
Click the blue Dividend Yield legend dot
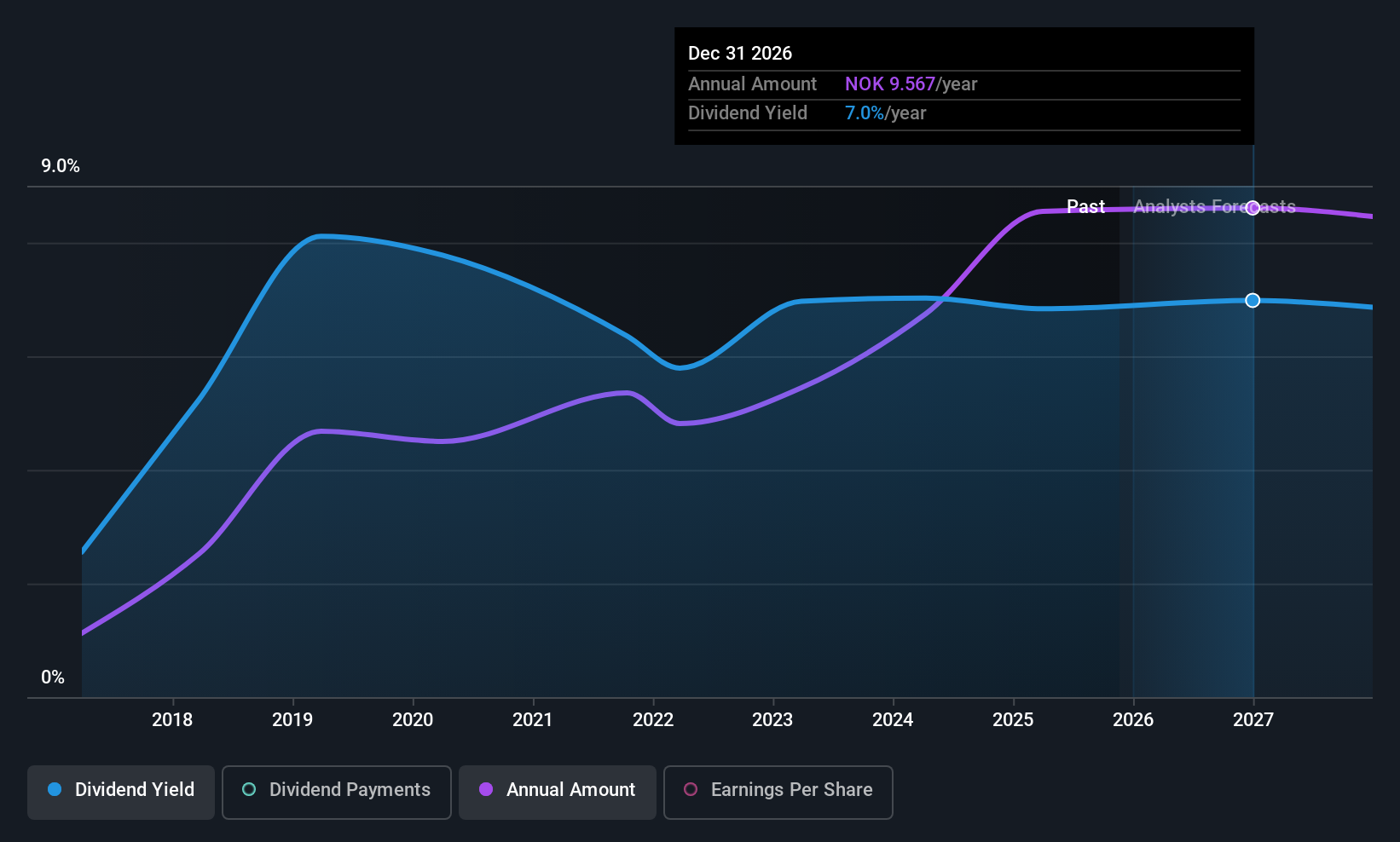click(x=55, y=790)
